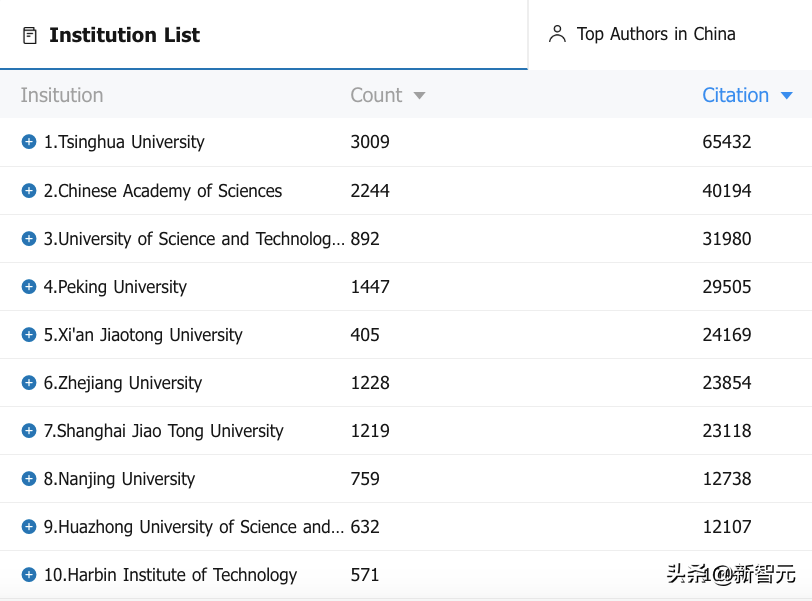
Task: Expand the Tsinghua University row plus icon
Action: [x=29, y=142]
